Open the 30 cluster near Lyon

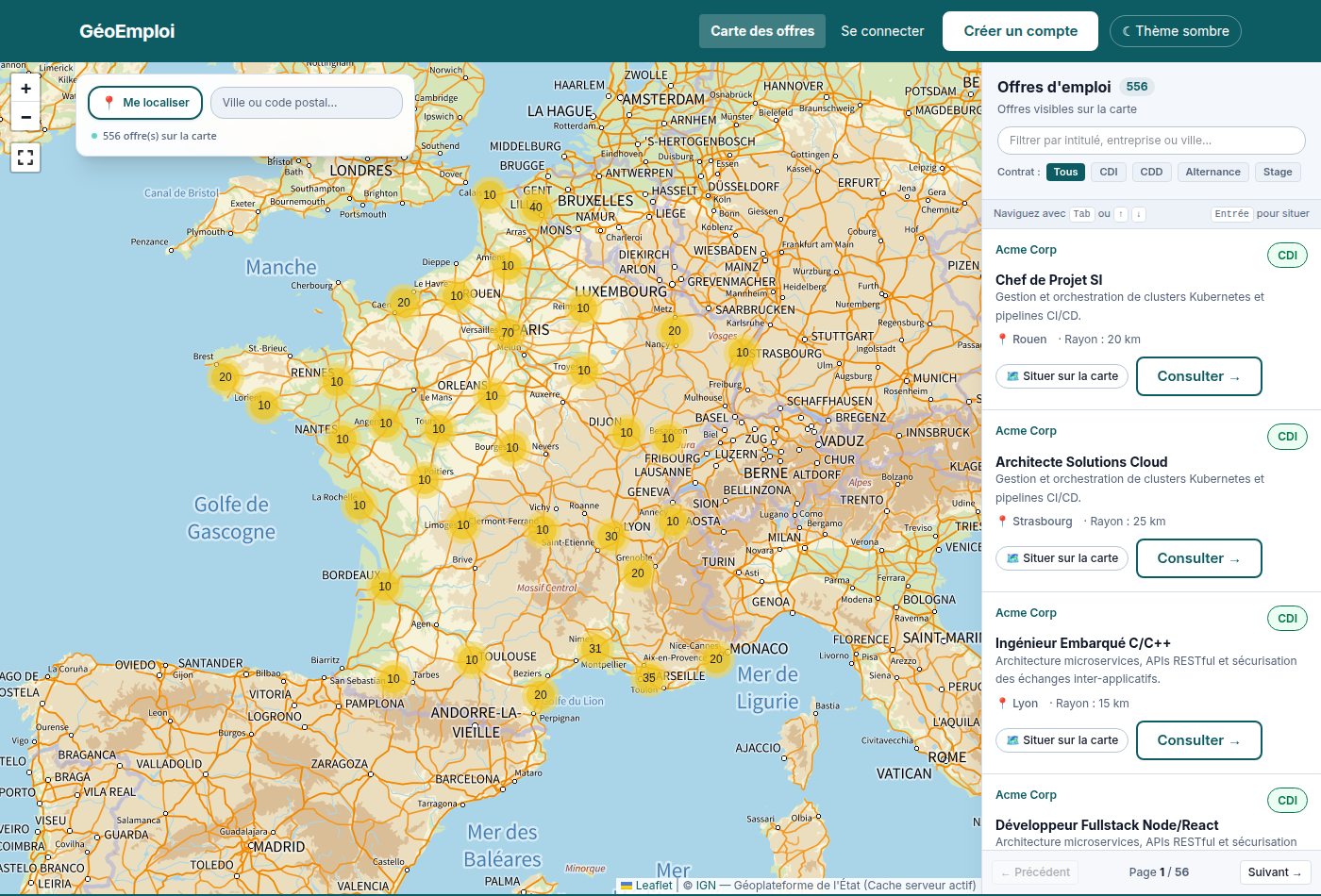coord(611,536)
